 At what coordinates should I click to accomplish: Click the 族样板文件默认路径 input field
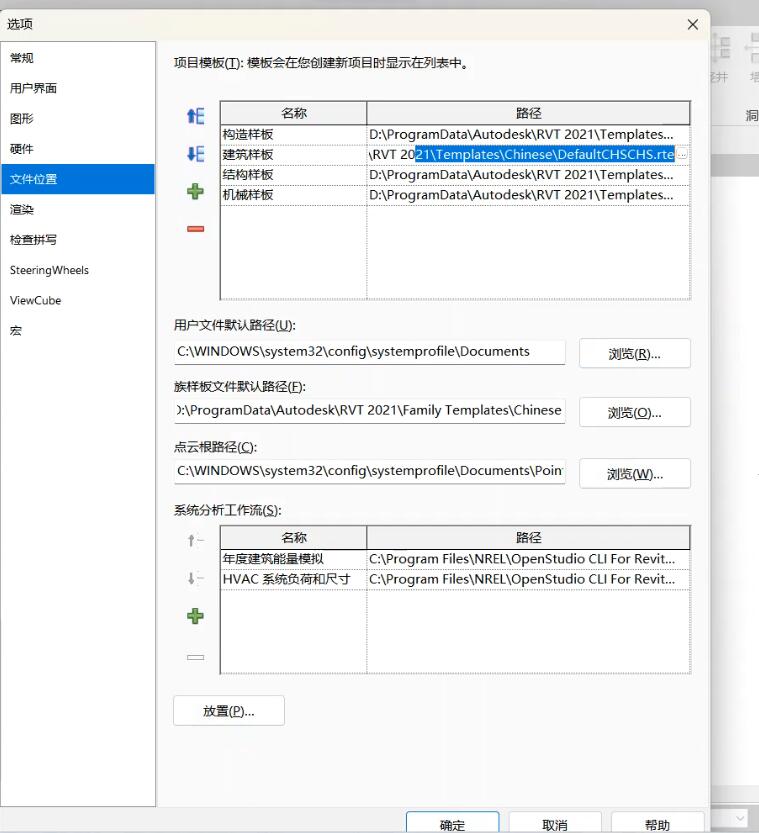(x=370, y=411)
